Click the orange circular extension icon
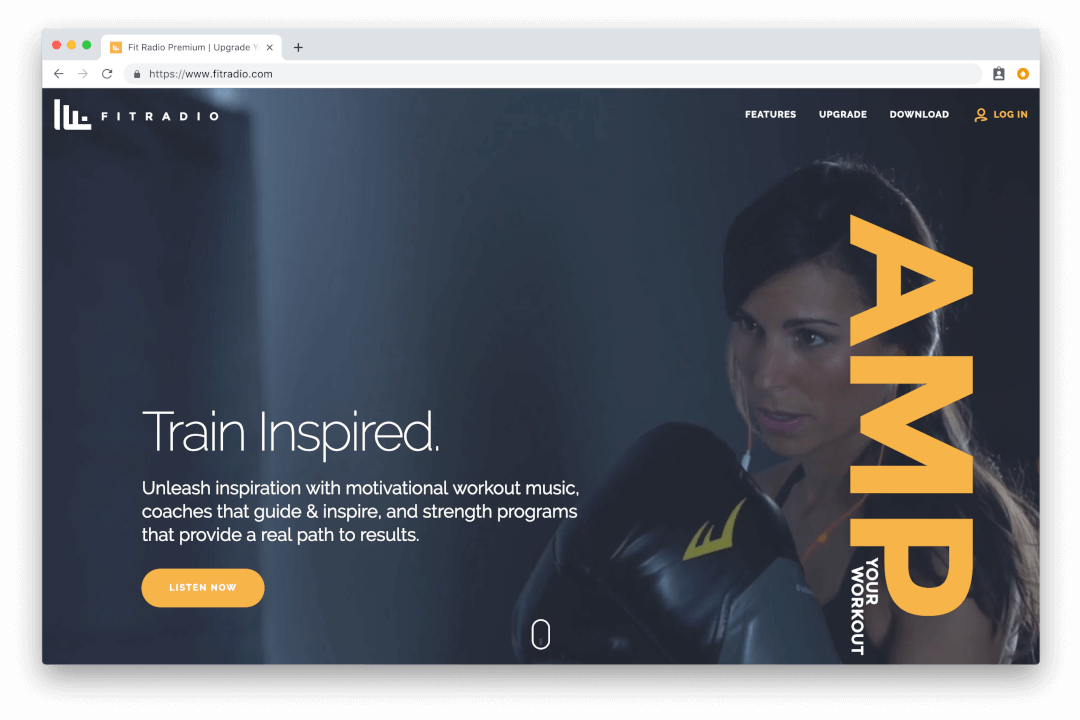The width and height of the screenshot is (1080, 720). (x=1023, y=74)
